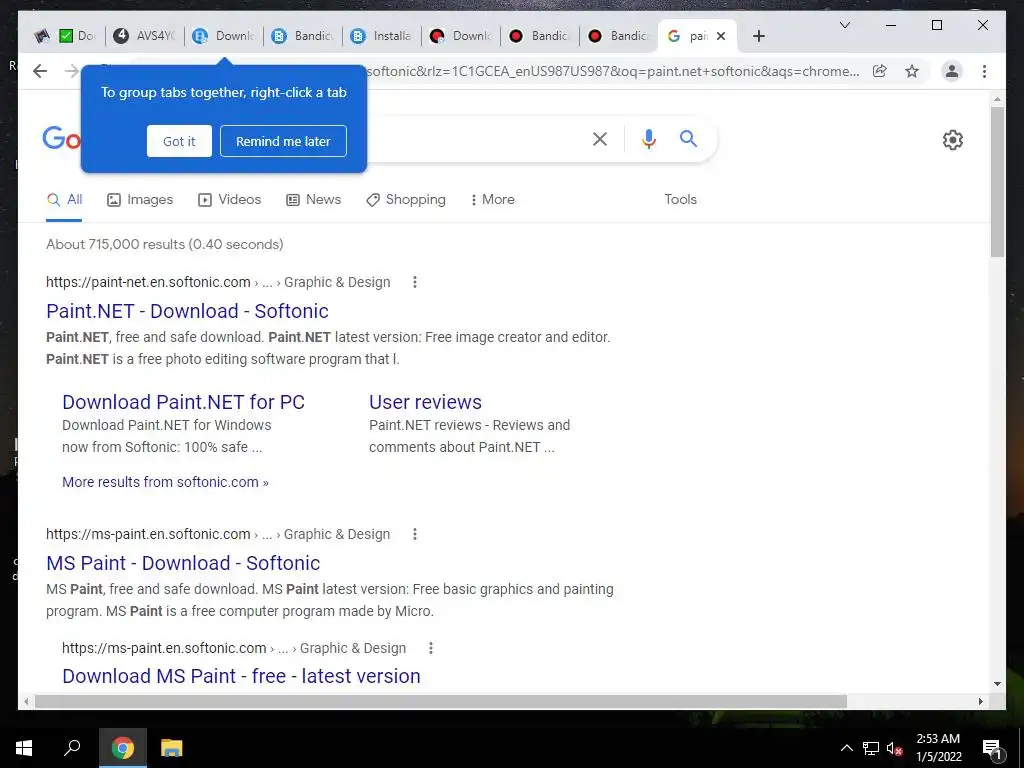Open MS Paint - Download - Softonic result
1024x768 pixels.
183,563
